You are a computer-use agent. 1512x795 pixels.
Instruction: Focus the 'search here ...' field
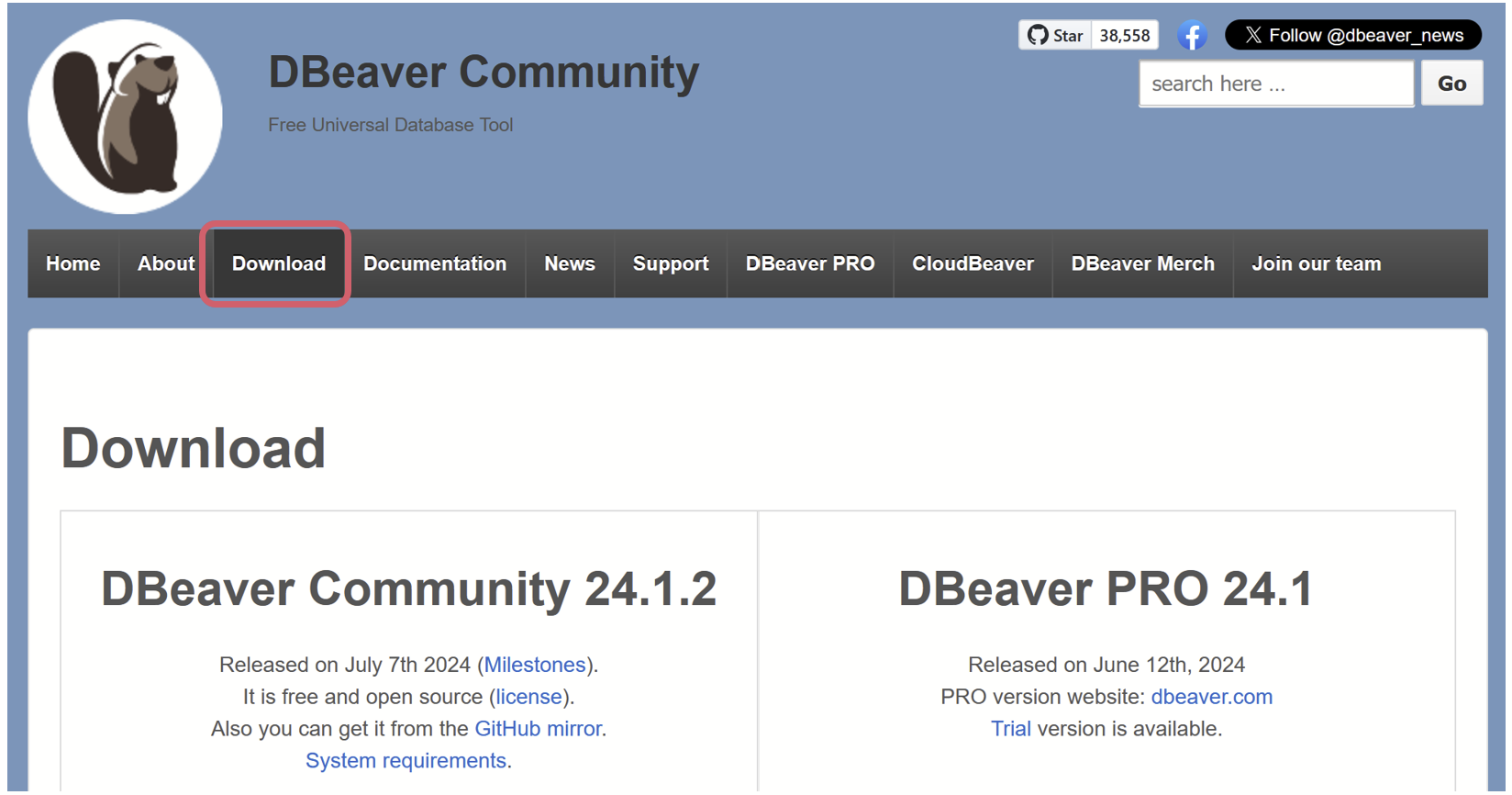click(1276, 84)
